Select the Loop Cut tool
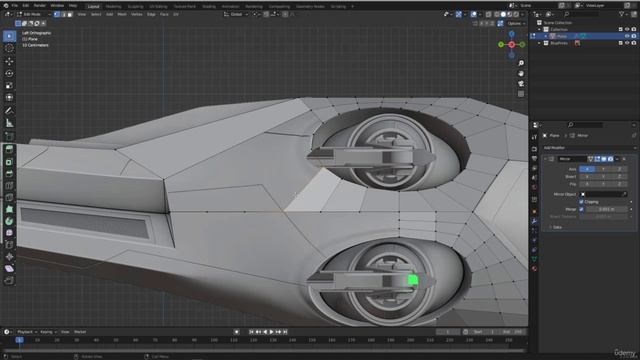This screenshot has height=360, width=640. pos(9,186)
